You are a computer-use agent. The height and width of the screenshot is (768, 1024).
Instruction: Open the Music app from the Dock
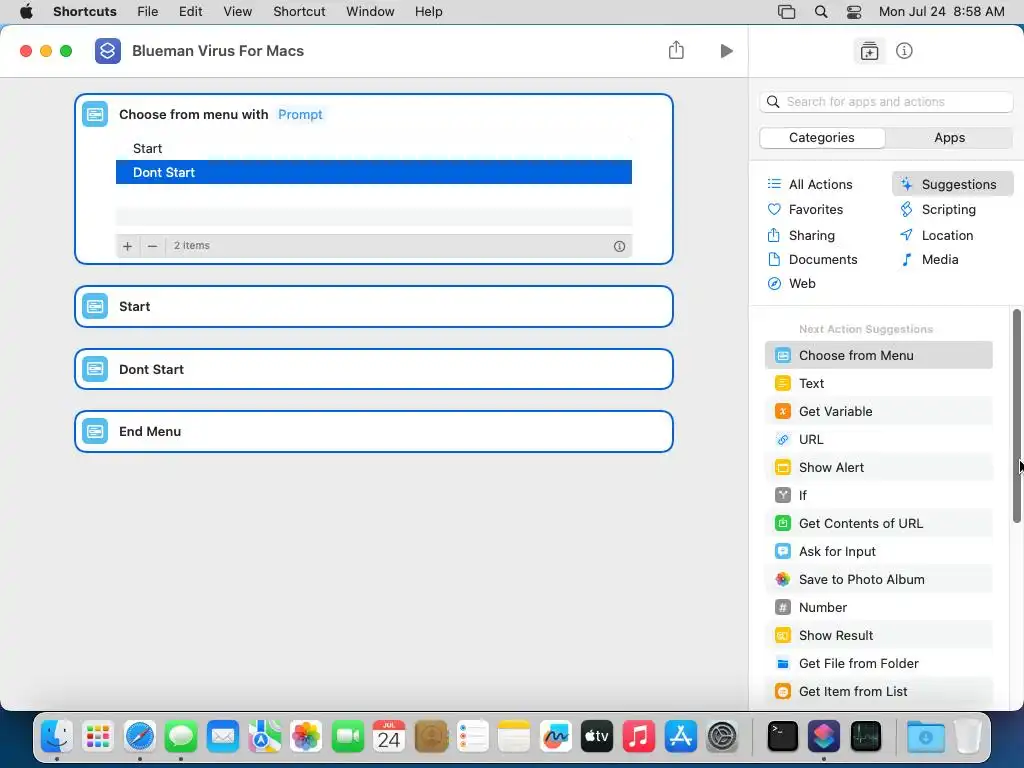(639, 737)
